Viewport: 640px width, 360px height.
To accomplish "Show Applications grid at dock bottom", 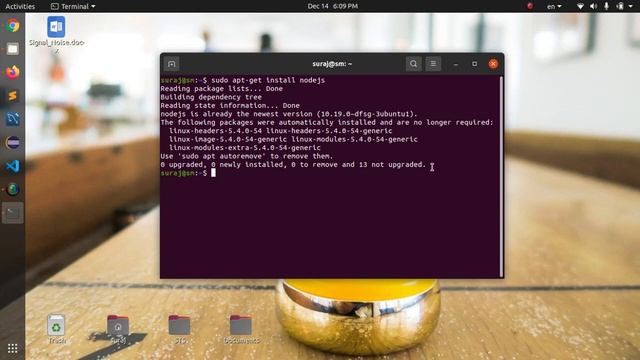I will [13, 348].
